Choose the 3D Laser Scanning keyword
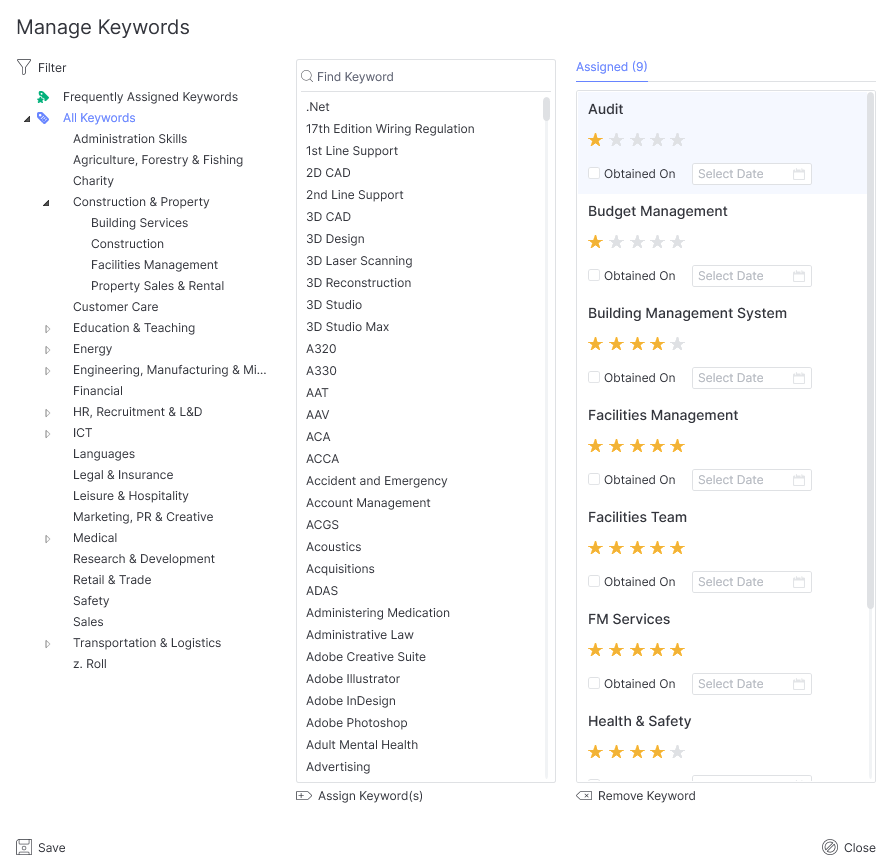Viewport: 892px width, 865px height. coord(359,261)
